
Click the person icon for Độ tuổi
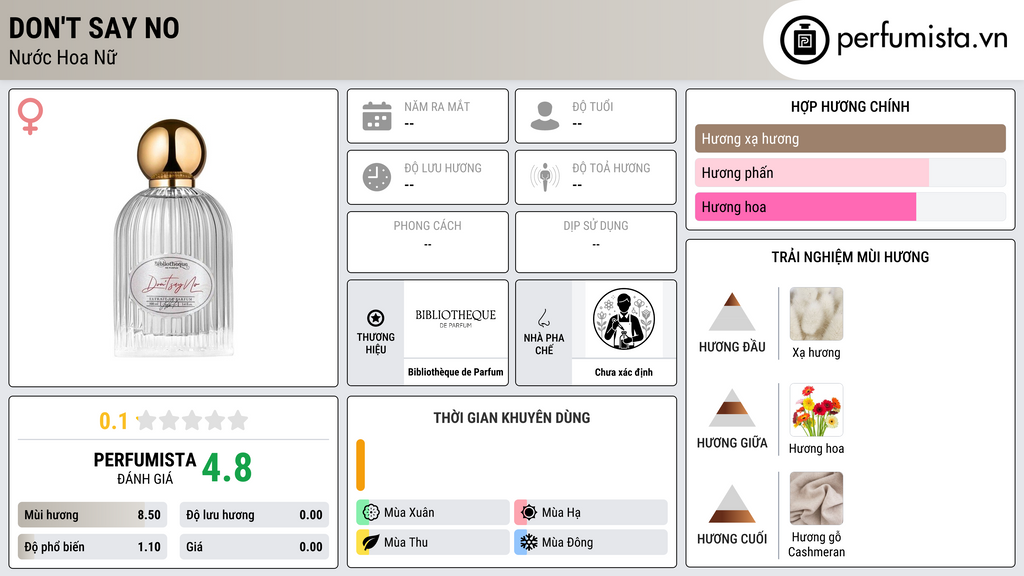pyautogui.click(x=545, y=116)
